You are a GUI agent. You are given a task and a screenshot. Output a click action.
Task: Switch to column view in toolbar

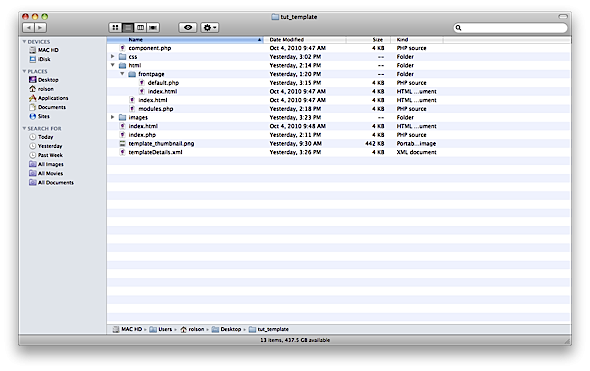tap(140, 27)
